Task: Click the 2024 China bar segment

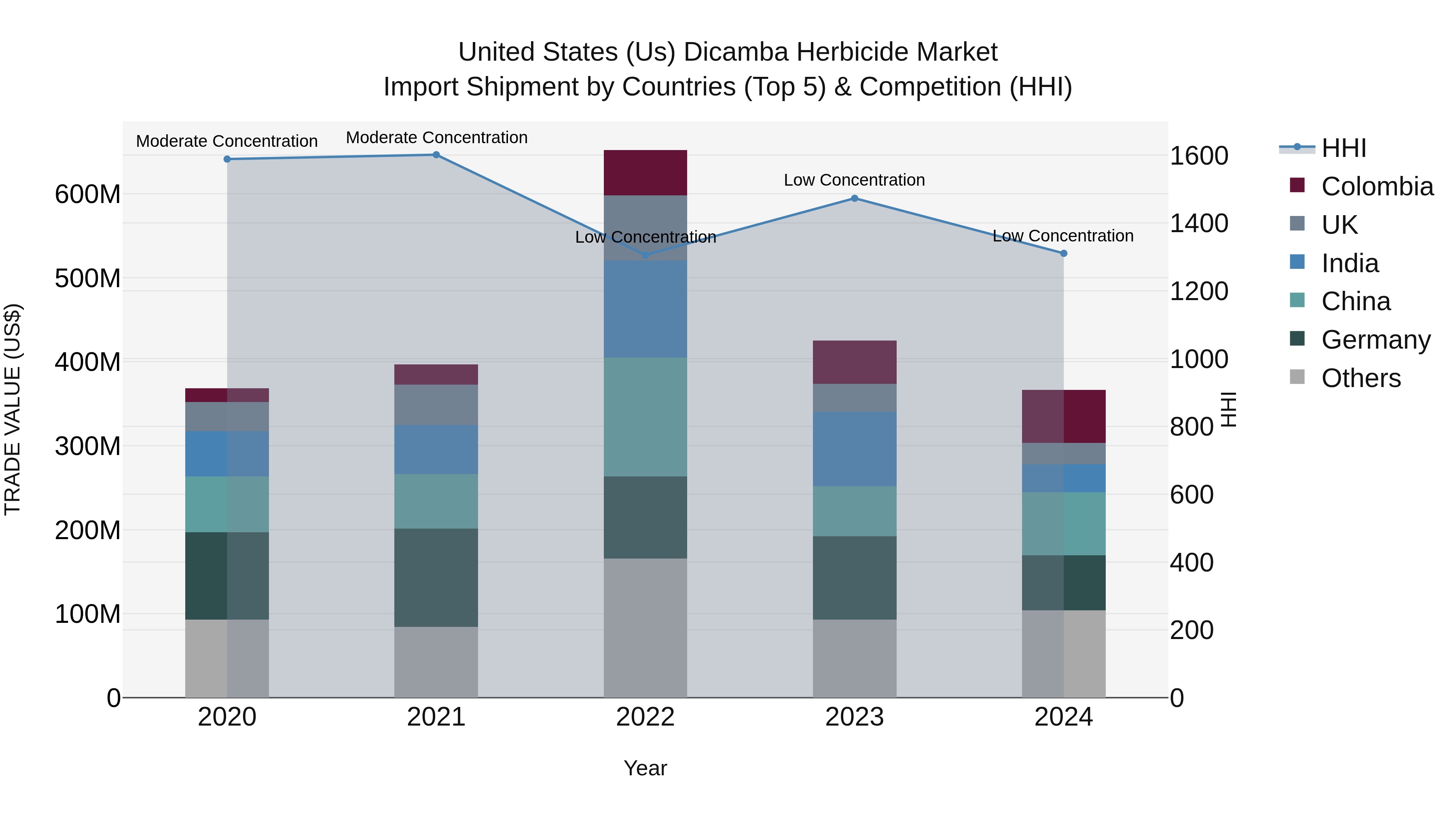Action: (x=1064, y=524)
